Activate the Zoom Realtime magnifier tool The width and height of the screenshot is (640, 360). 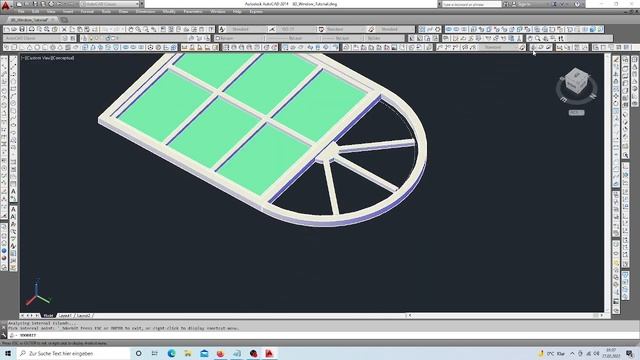[x=138, y=29]
